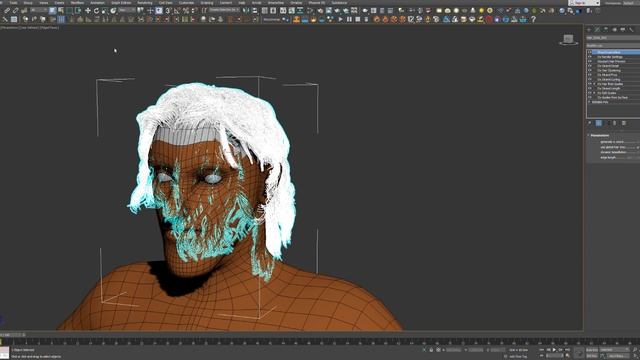Open the named selection sets dropdown
640x360 pixels.
tap(224, 10)
